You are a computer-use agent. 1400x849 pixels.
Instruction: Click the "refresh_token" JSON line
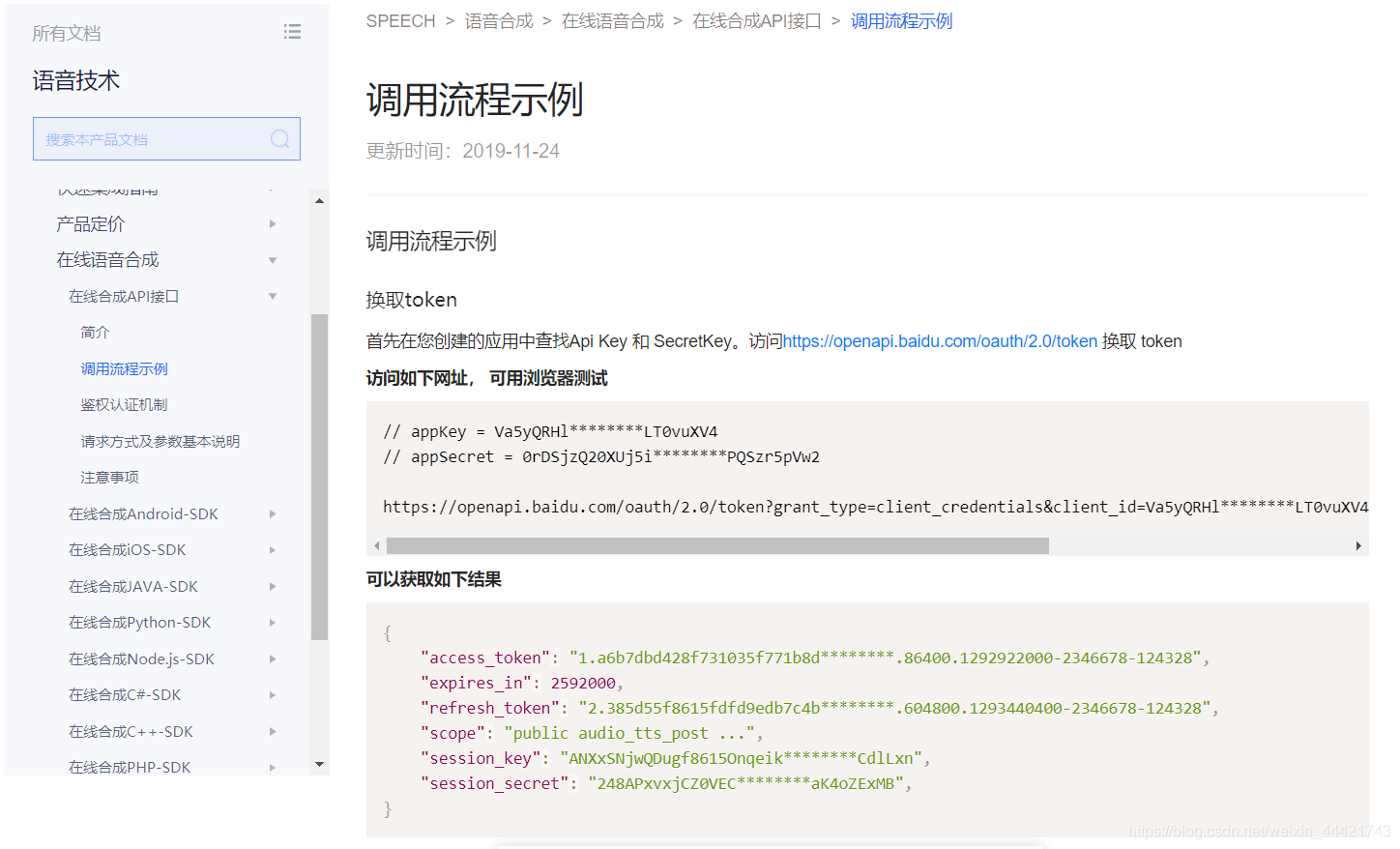coord(819,709)
